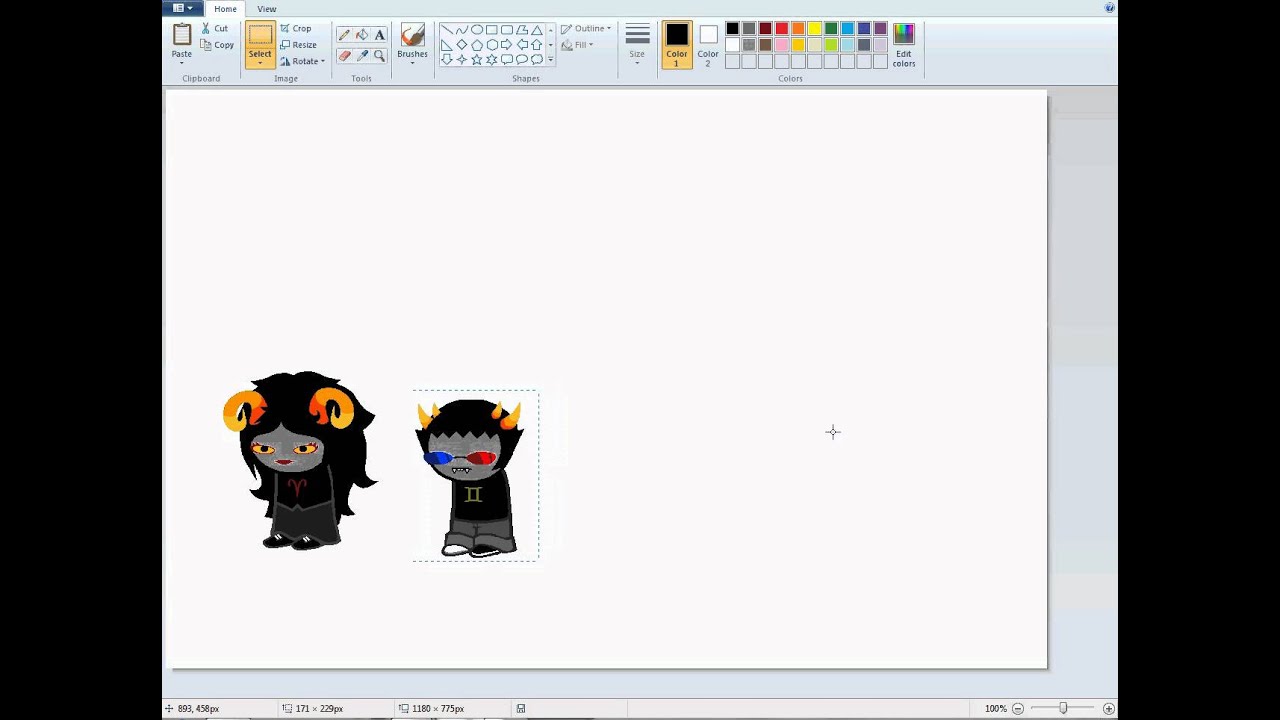Choose the Polygon shape

[522, 30]
